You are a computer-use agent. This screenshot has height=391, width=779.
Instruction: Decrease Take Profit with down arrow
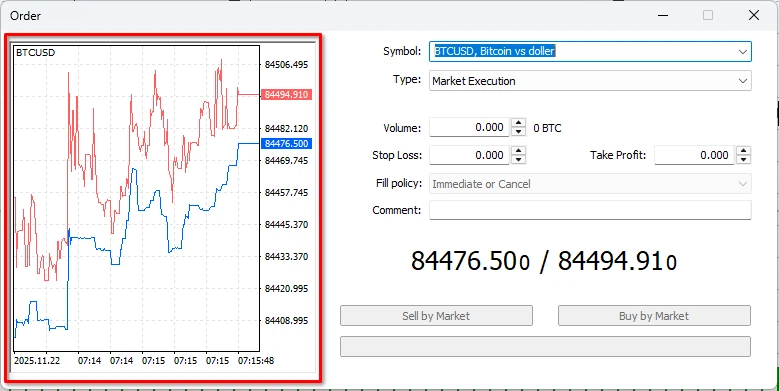pos(743,159)
